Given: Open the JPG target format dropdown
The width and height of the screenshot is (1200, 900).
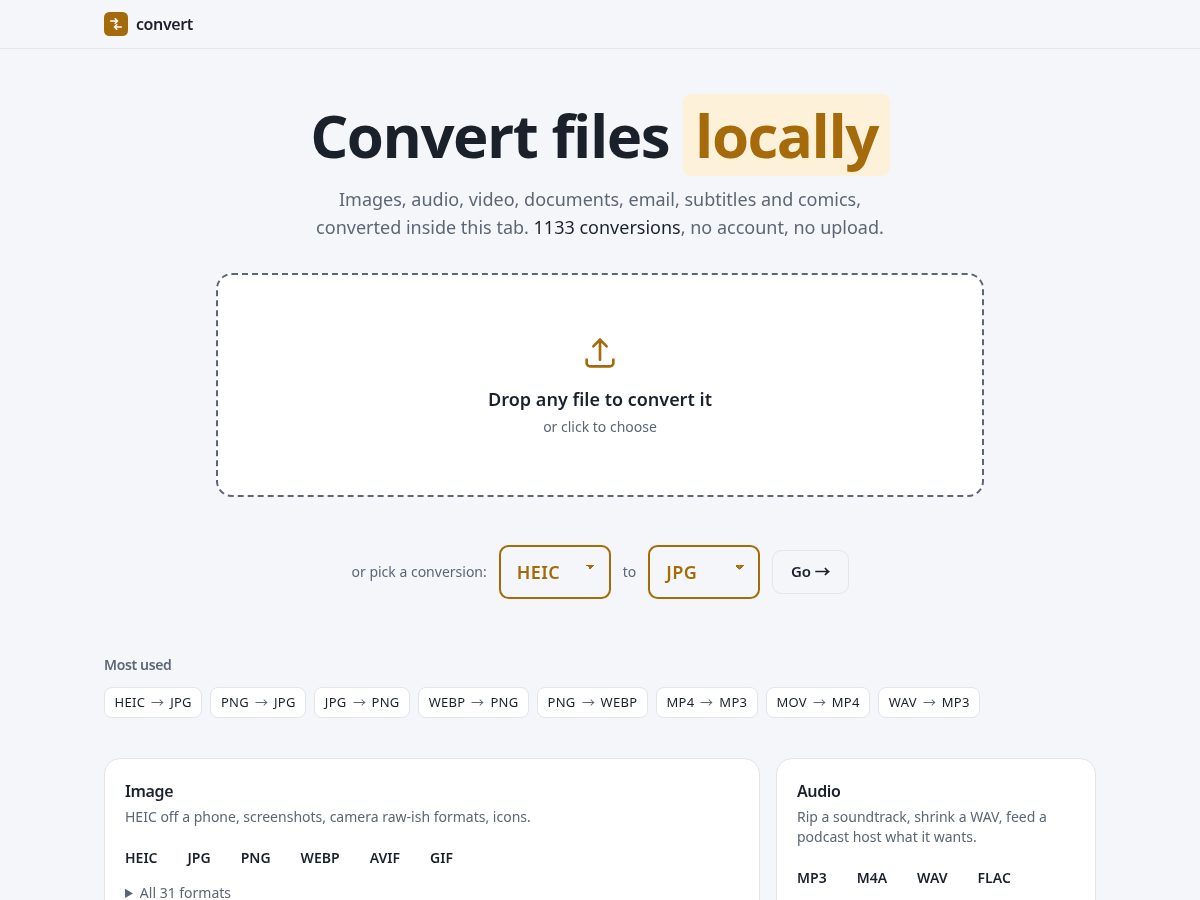Looking at the screenshot, I should 704,572.
